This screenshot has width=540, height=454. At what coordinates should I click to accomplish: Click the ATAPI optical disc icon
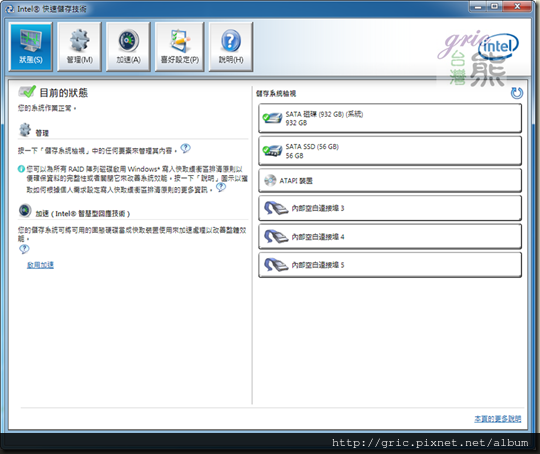click(270, 180)
